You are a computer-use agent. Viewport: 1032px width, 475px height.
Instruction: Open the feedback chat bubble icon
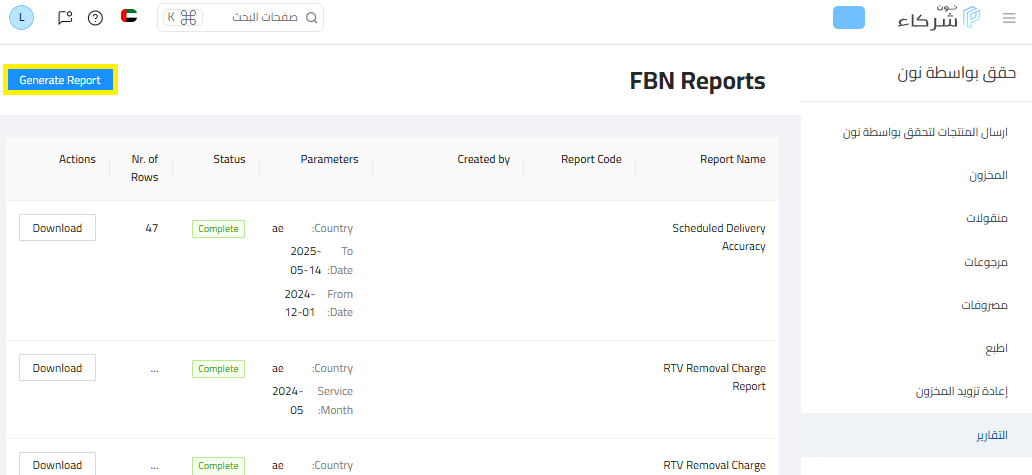(64, 18)
